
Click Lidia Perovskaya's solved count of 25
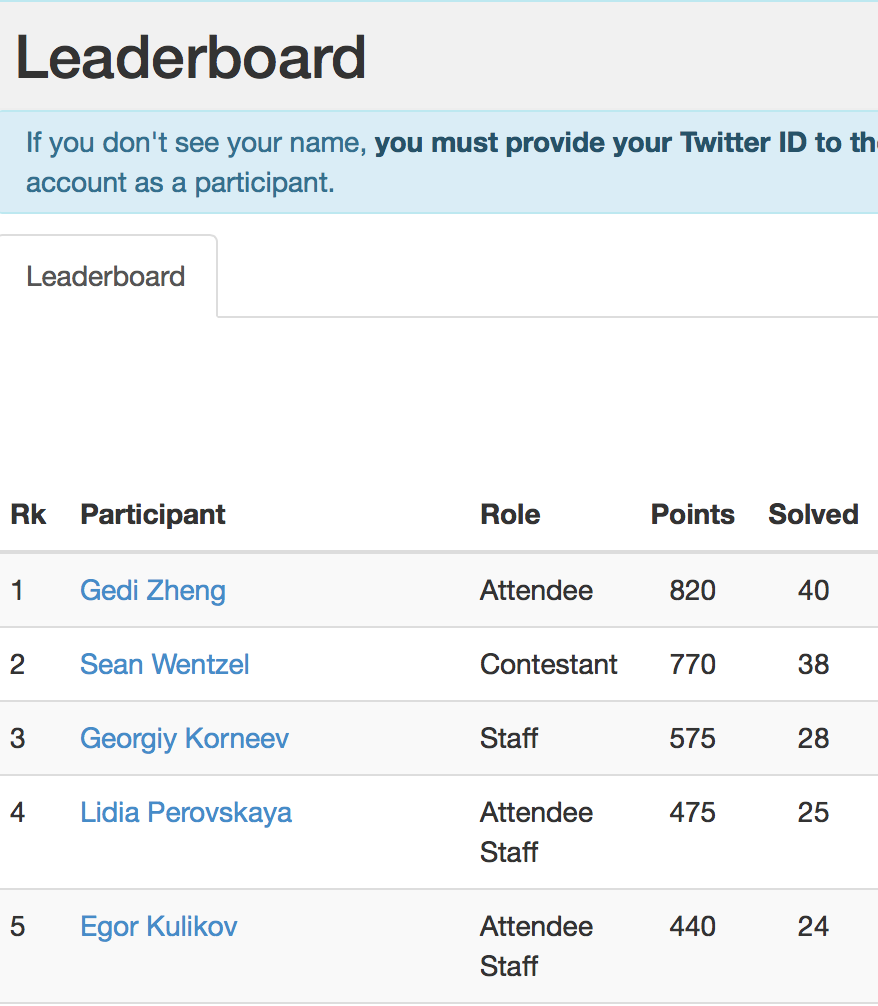pyautogui.click(x=813, y=813)
